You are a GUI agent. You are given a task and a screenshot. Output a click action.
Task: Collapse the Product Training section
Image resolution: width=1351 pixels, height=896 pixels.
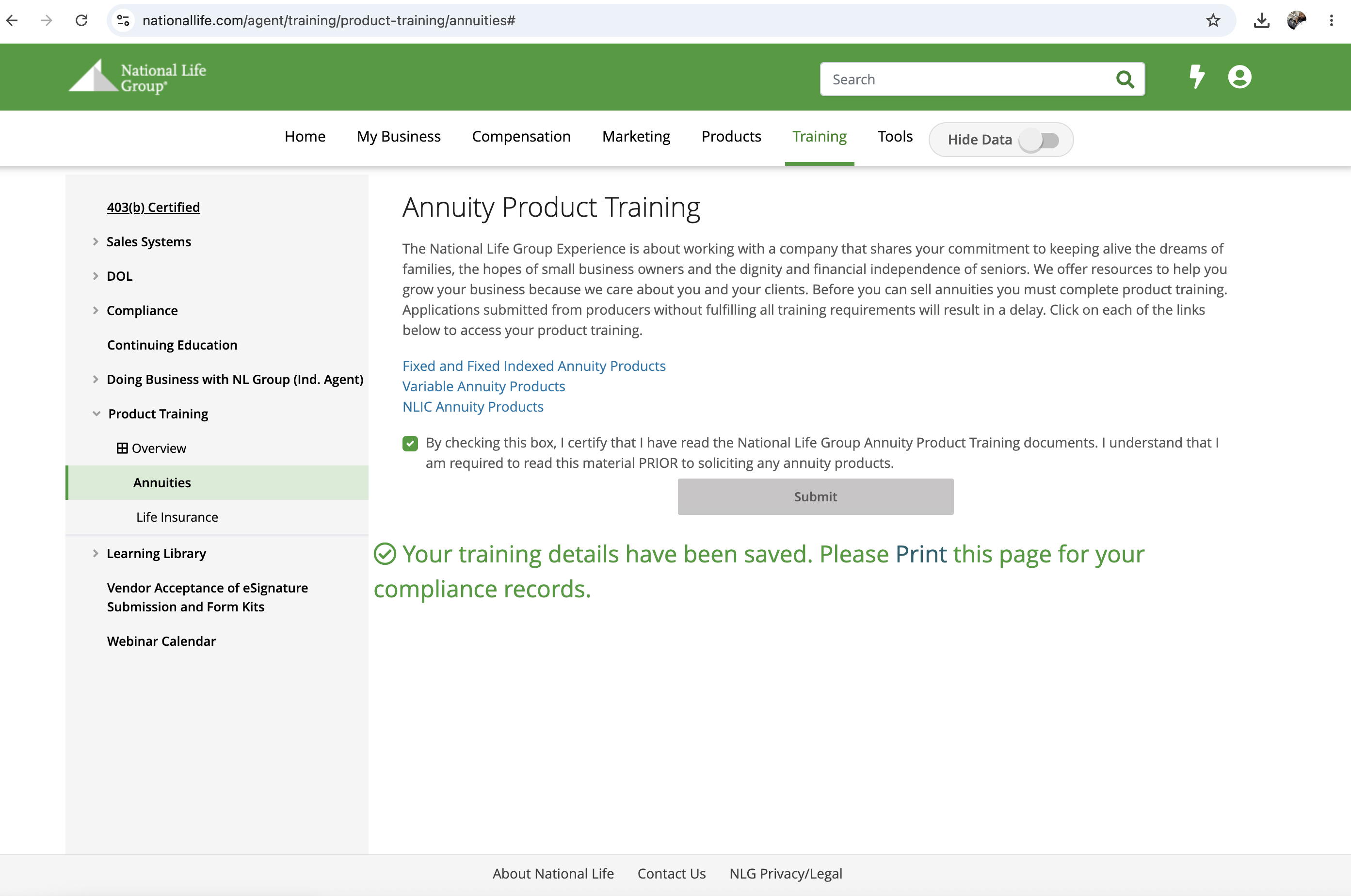[96, 414]
